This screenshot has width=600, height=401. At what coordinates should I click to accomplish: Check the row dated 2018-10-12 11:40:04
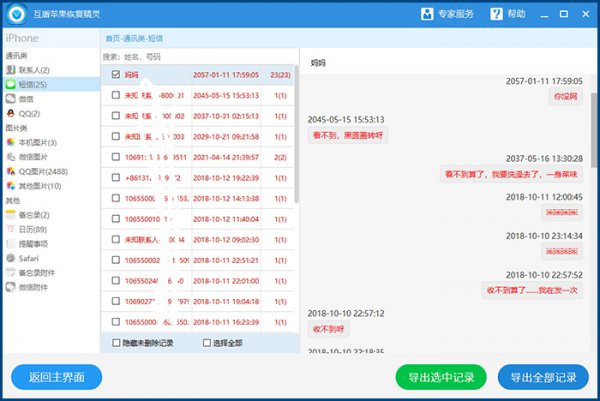click(116, 219)
